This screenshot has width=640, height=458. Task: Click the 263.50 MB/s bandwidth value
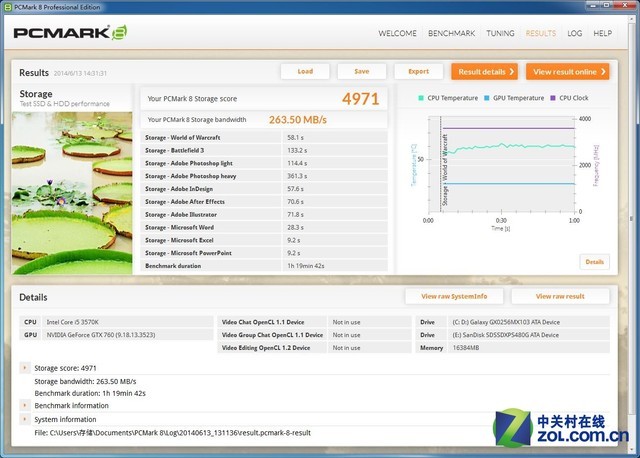click(x=298, y=120)
